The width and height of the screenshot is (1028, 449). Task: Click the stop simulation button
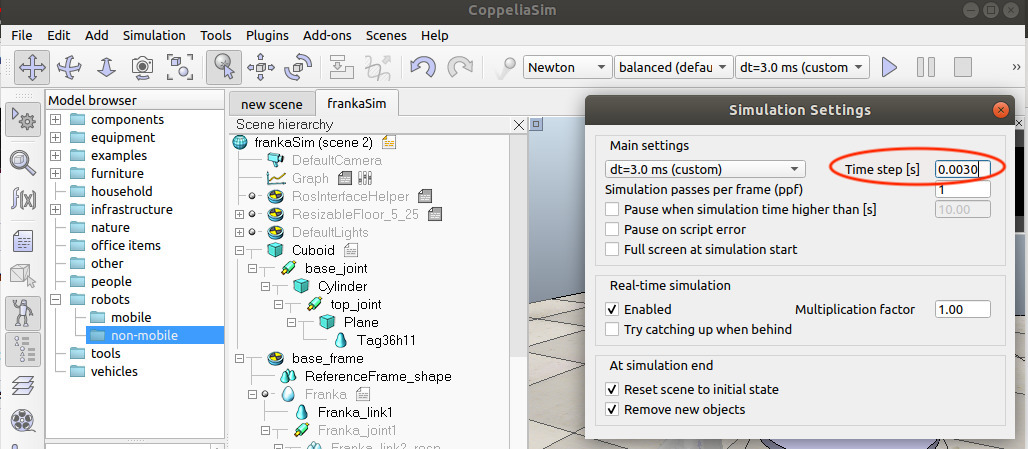pyautogui.click(x=962, y=67)
